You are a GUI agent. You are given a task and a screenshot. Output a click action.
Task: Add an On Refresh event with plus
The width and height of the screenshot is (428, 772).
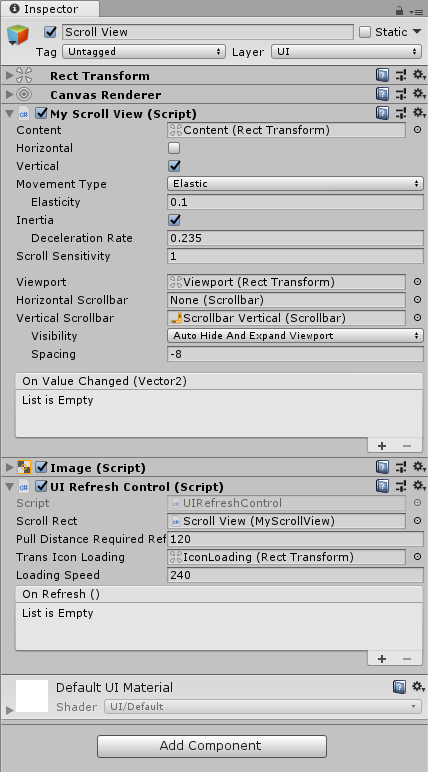tap(382, 659)
